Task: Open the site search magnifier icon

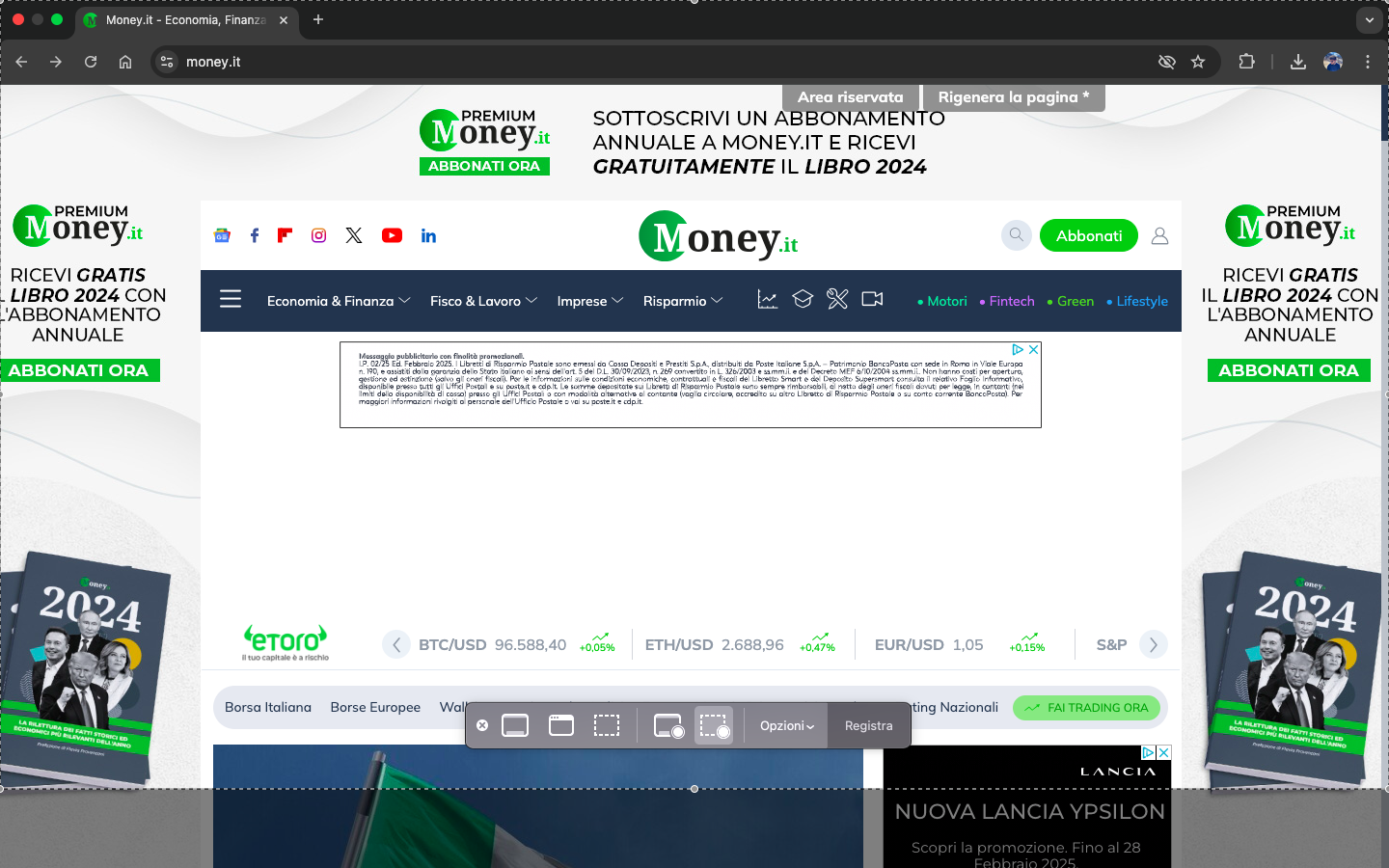Action: [x=1016, y=235]
